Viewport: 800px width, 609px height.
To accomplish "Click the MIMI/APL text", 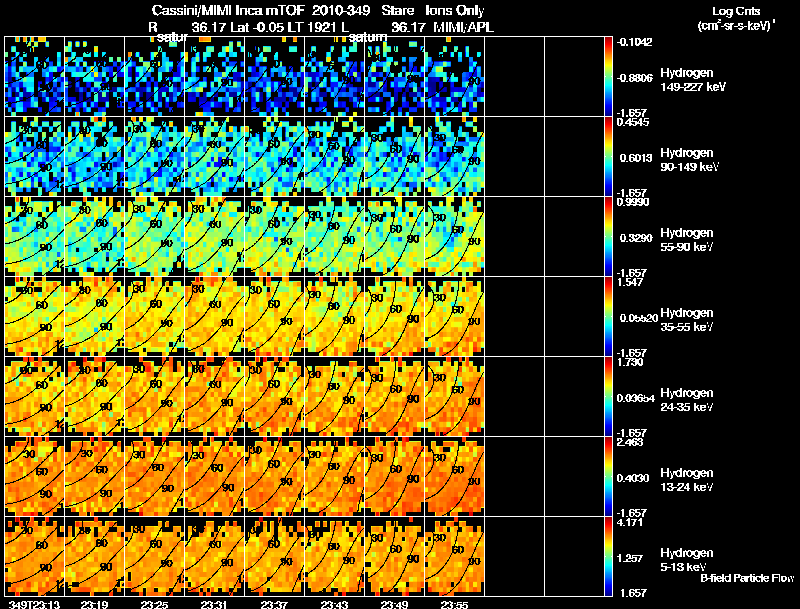I will click(x=463, y=28).
